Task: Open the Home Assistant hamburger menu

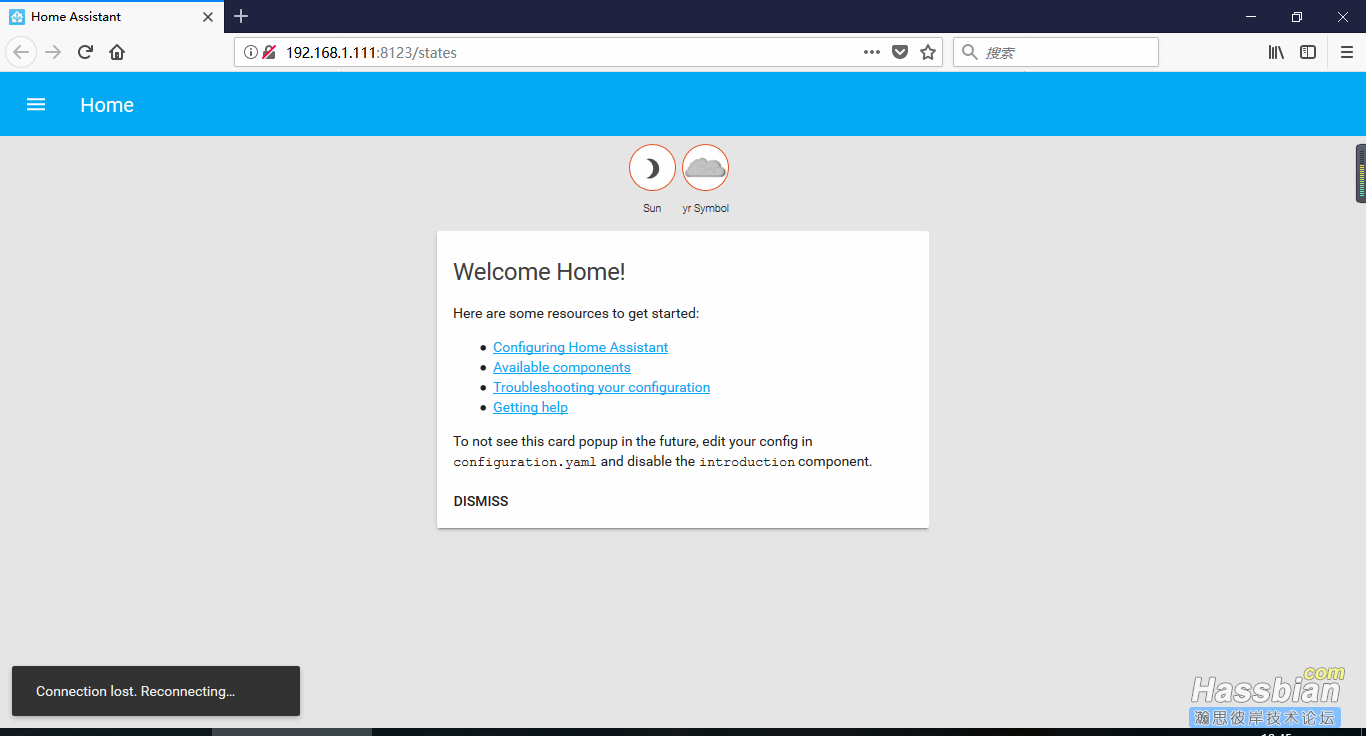Action: (36, 105)
